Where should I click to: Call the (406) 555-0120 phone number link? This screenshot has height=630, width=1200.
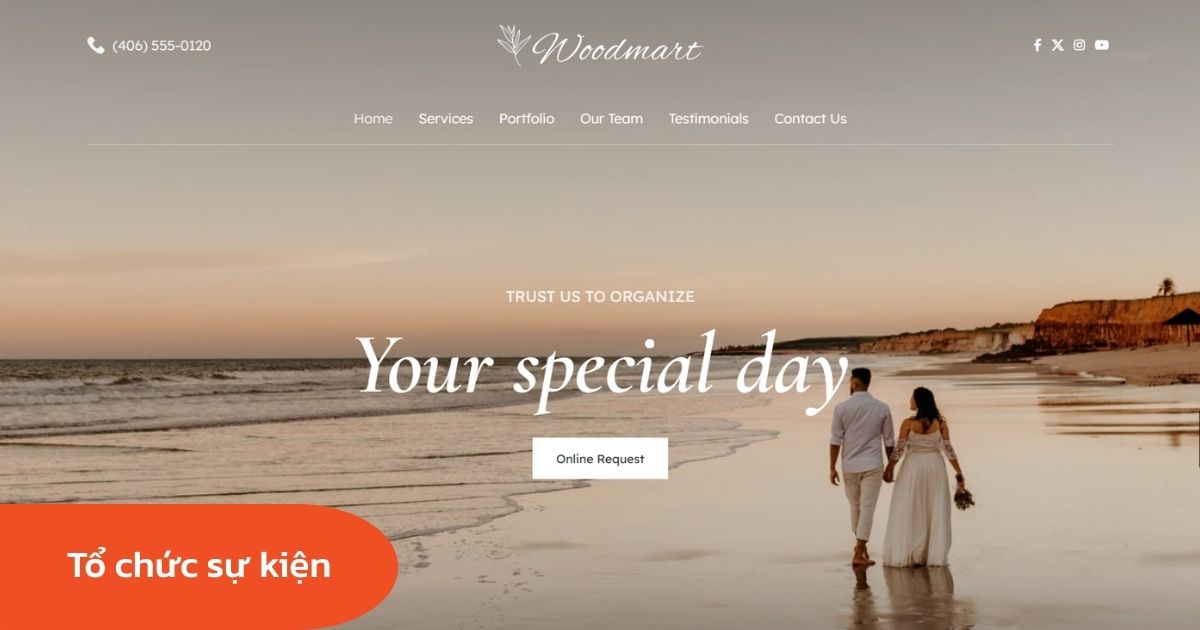coord(162,45)
